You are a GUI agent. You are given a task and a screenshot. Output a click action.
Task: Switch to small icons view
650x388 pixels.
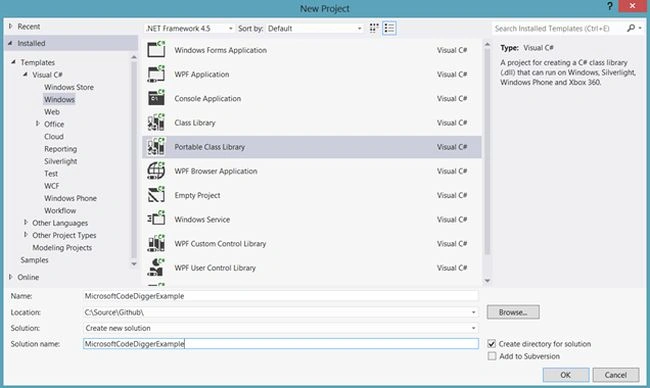[x=374, y=28]
